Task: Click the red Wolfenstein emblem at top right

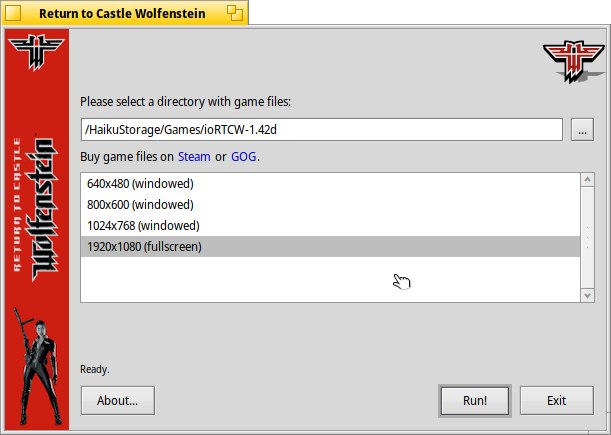Action: [x=574, y=62]
